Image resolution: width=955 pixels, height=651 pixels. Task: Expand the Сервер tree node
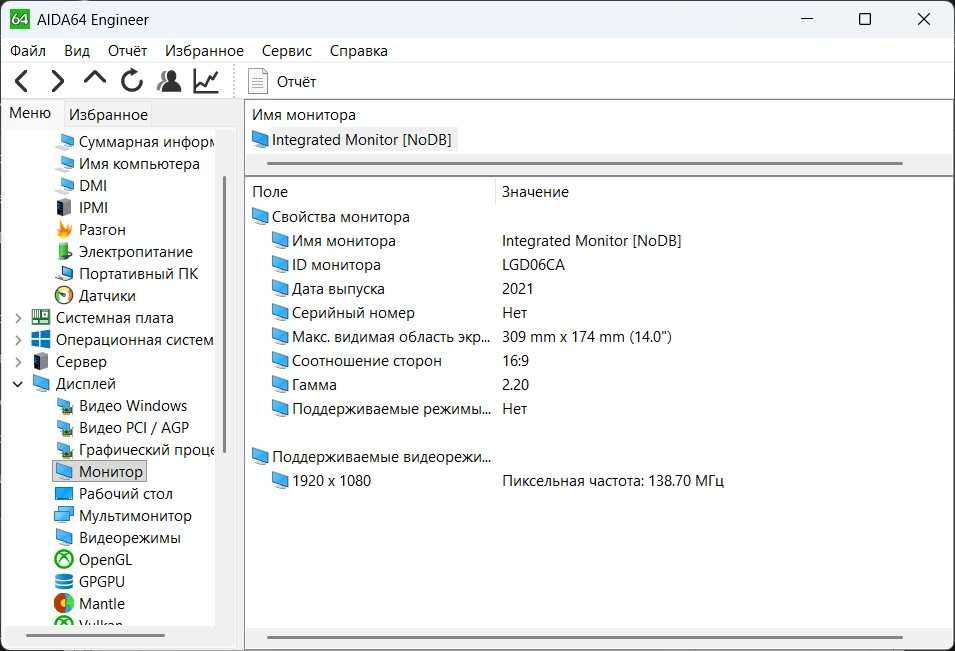pyautogui.click(x=18, y=362)
